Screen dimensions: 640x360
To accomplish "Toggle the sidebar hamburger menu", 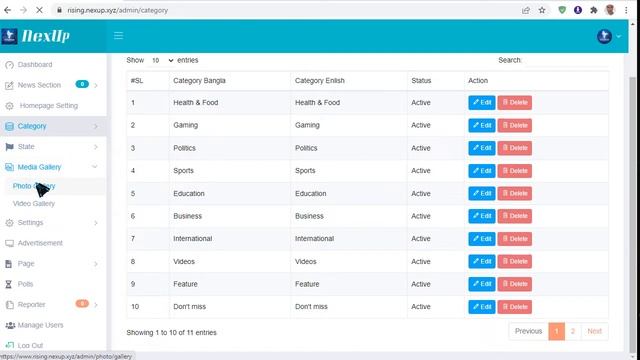I will click(x=118, y=36).
